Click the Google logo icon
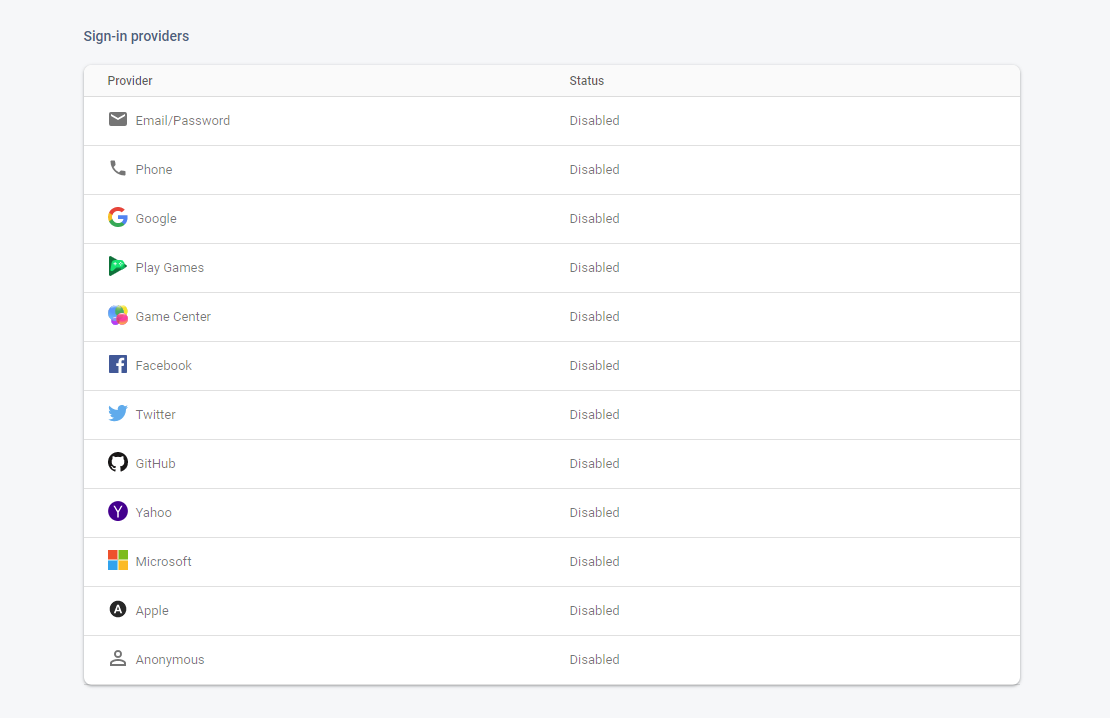Viewport: 1110px width, 718px height. click(118, 218)
